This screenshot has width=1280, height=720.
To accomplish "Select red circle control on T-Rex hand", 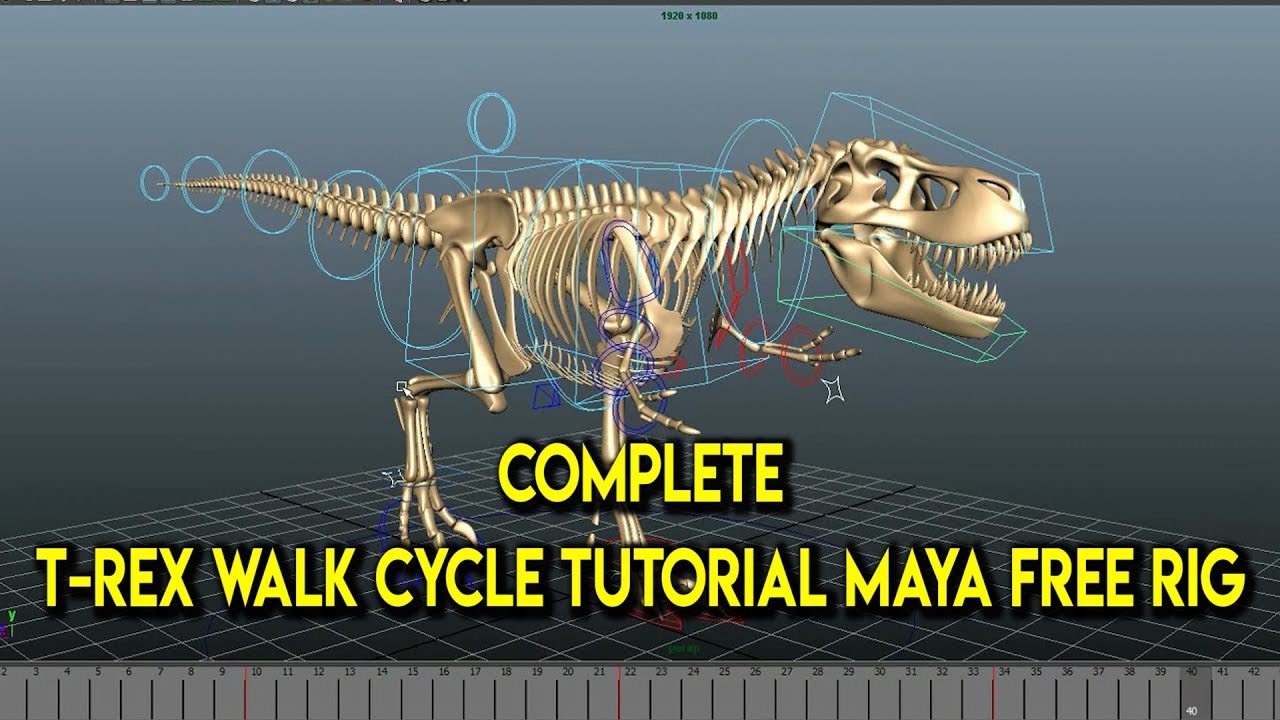I will tap(801, 354).
